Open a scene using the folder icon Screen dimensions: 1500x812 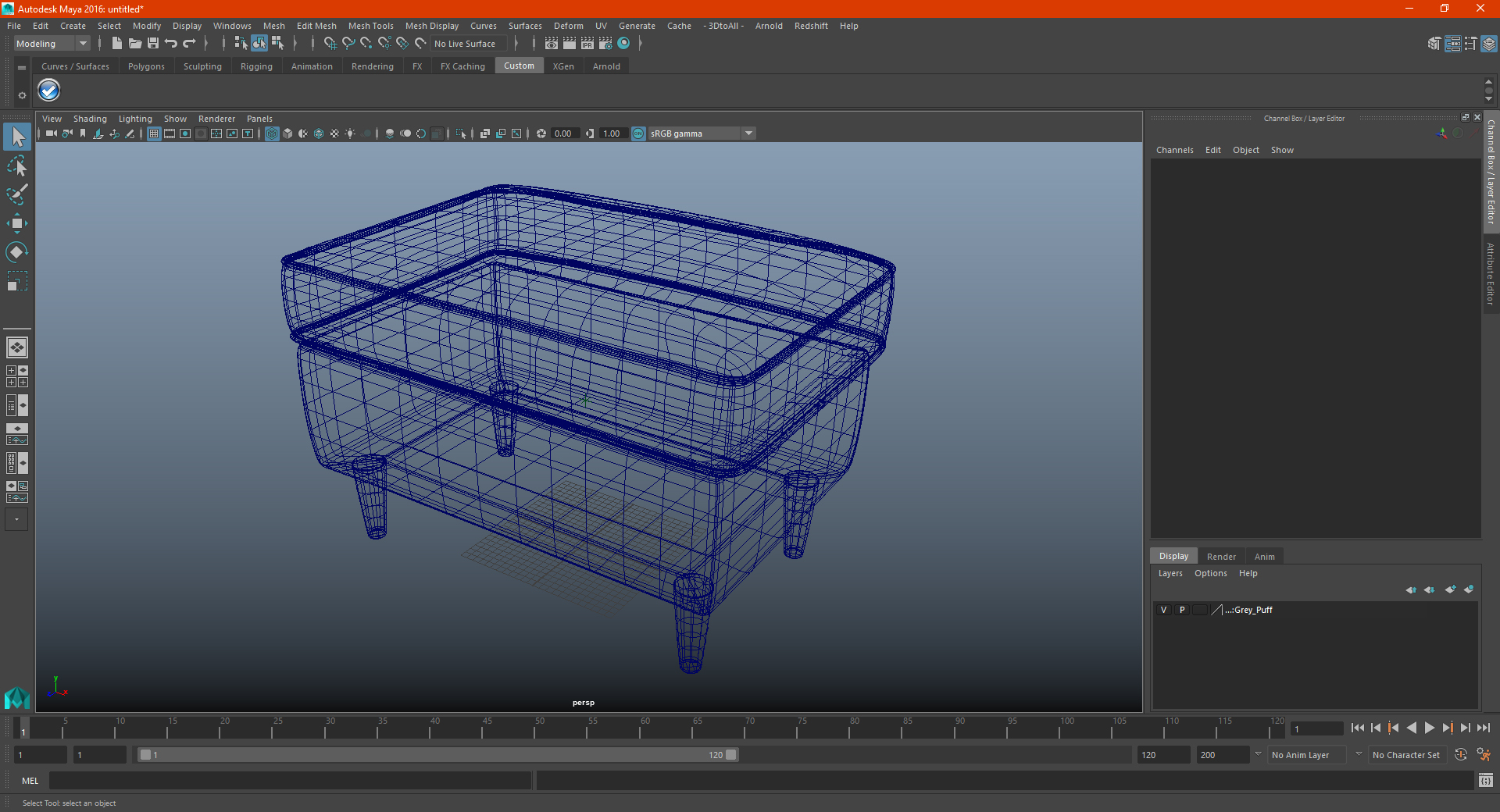pyautogui.click(x=135, y=44)
